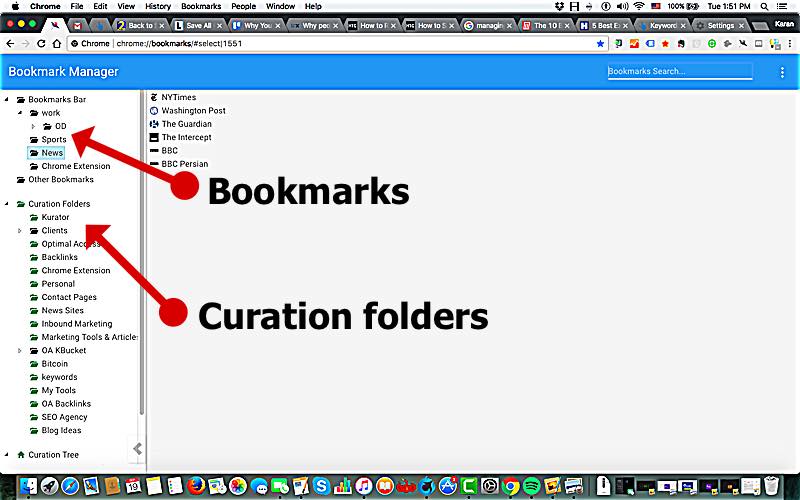Open the Bookmarks menu in menu bar
The height and width of the screenshot is (500, 800).
201,6
